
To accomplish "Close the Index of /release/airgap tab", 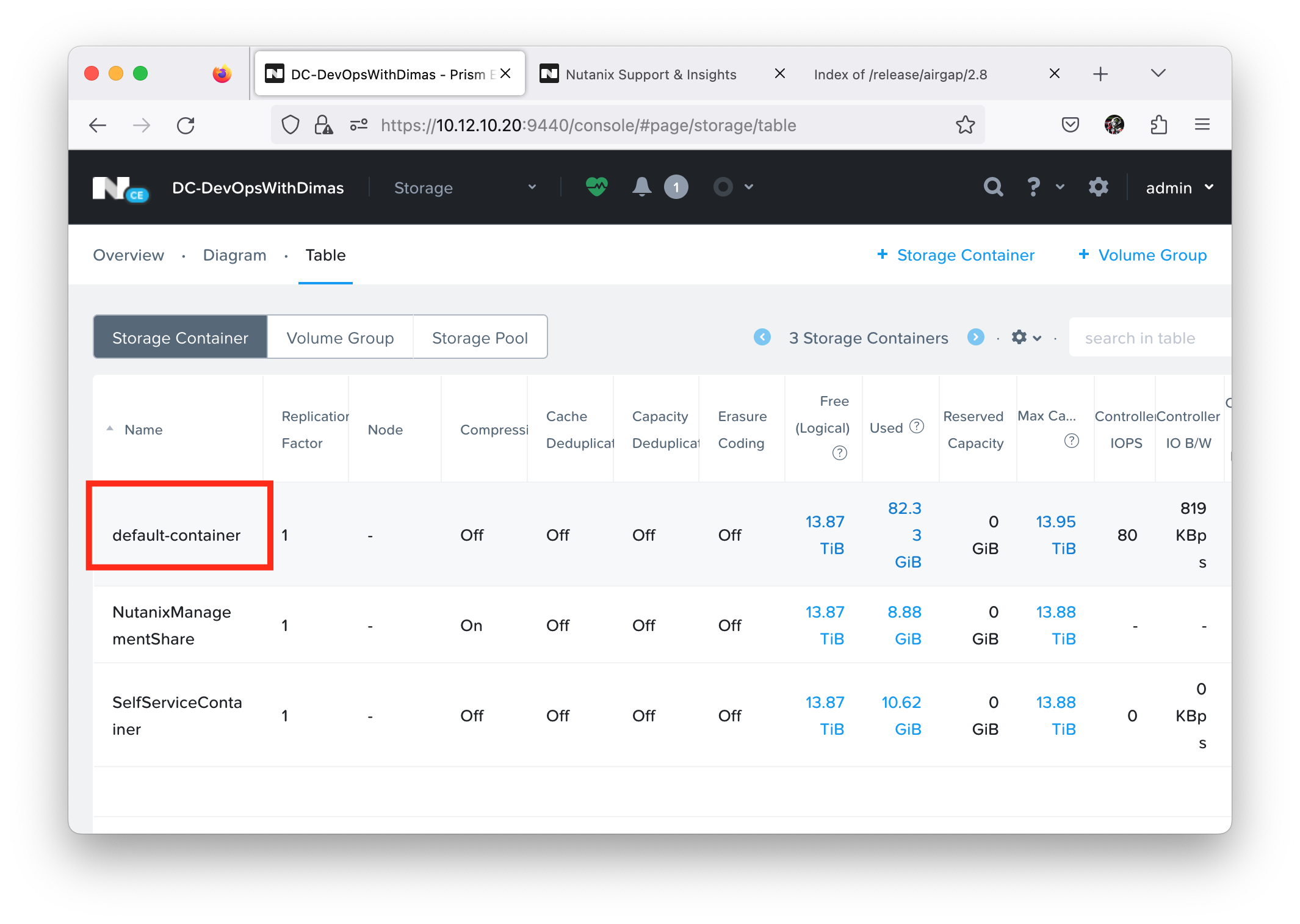I will pos(1054,74).
